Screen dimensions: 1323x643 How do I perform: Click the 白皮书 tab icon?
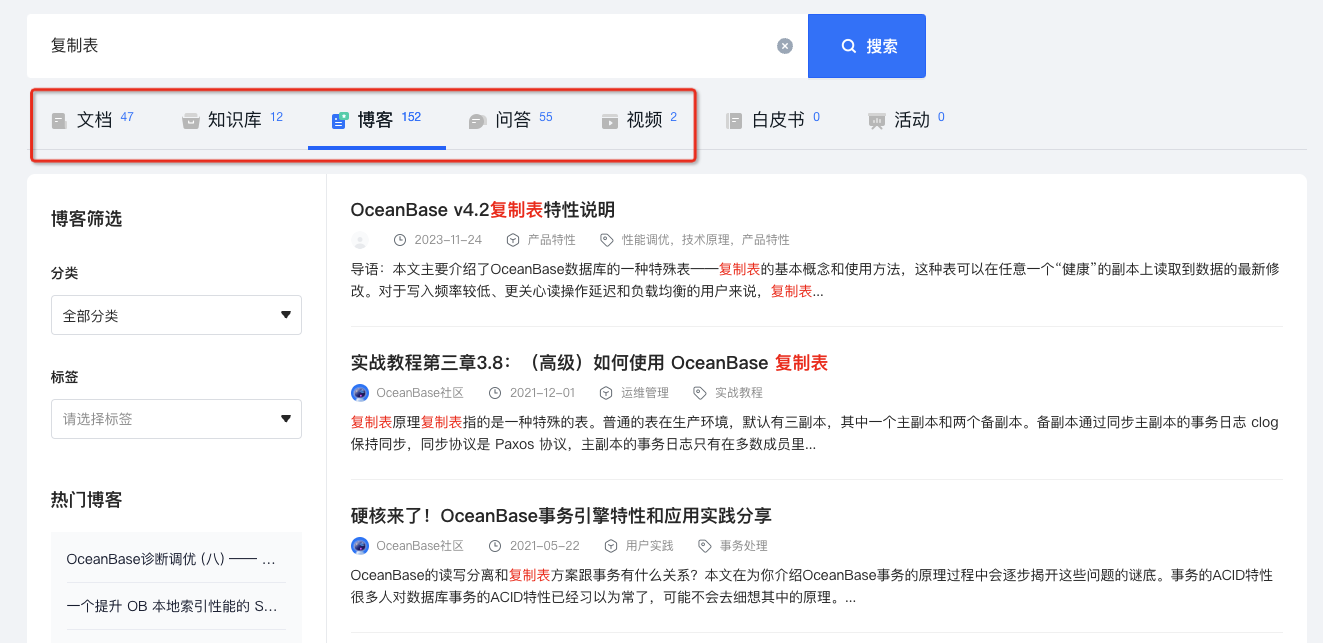[x=734, y=121]
